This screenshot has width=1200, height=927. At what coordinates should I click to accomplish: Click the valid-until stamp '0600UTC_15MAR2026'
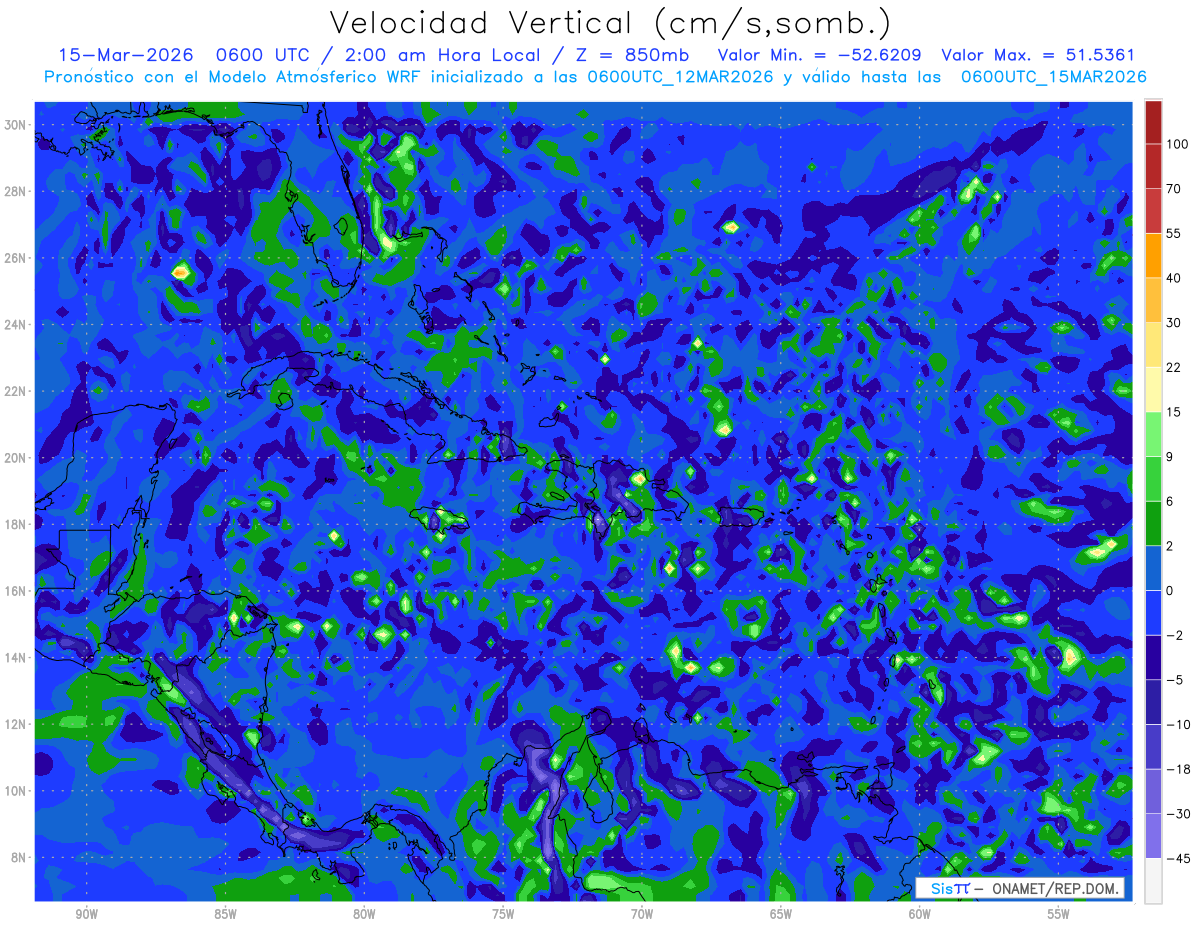pos(1053,77)
